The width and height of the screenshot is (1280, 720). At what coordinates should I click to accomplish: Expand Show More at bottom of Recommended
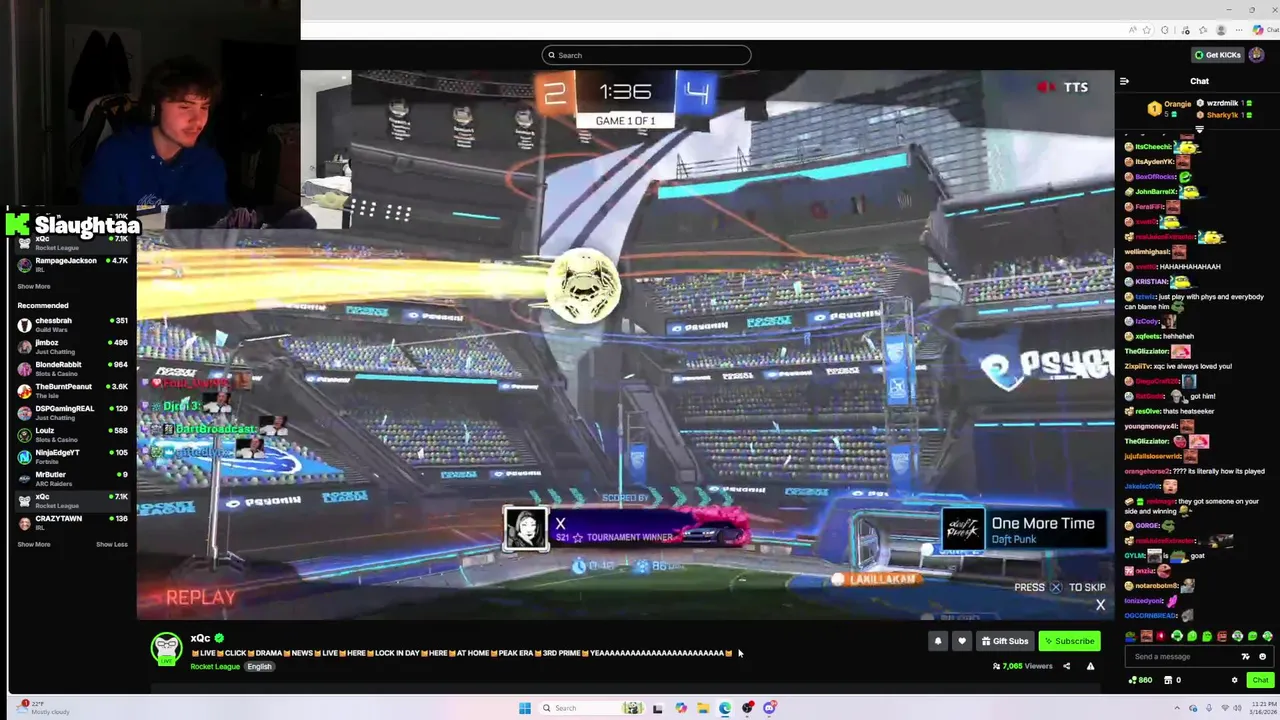[33, 544]
